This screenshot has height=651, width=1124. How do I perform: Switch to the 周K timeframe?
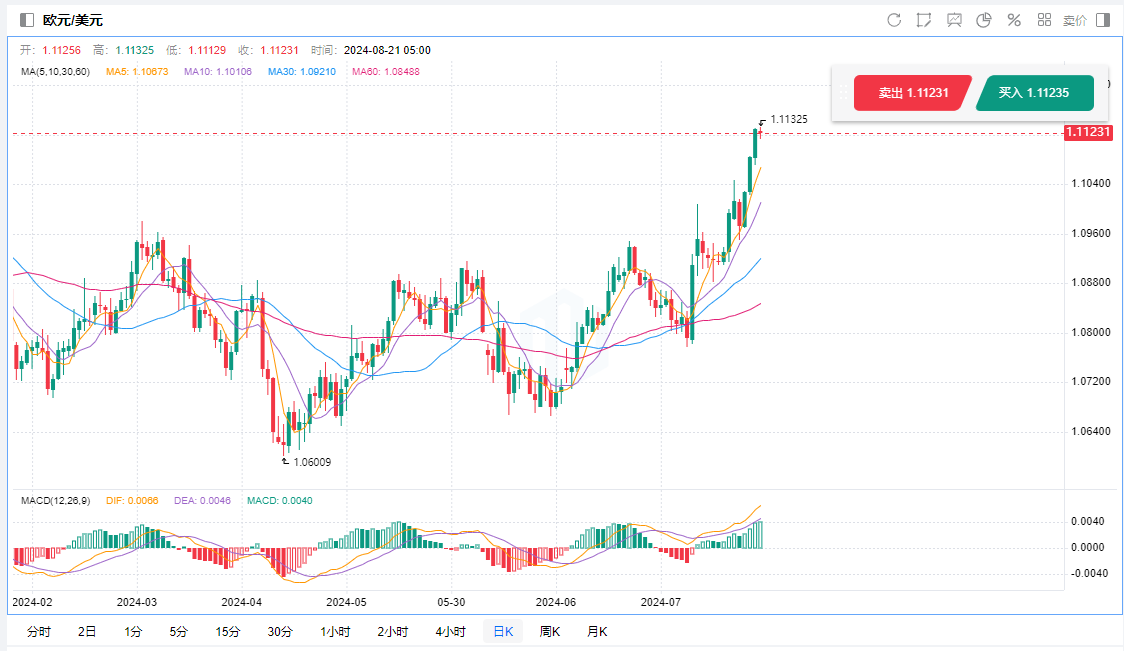tap(549, 631)
